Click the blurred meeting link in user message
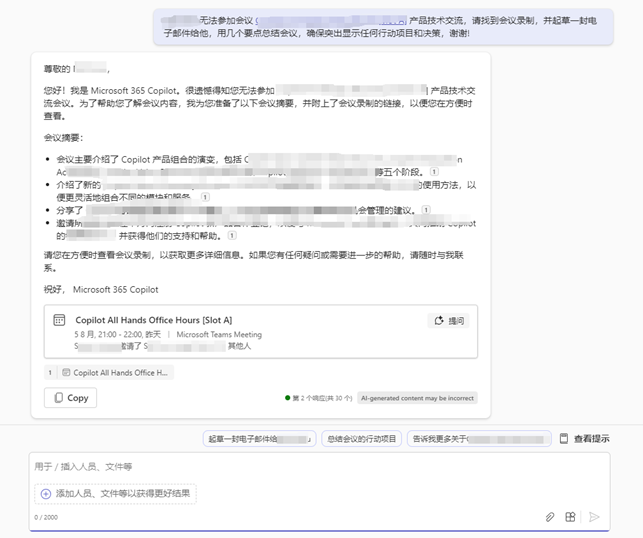 pyautogui.click(x=331, y=20)
